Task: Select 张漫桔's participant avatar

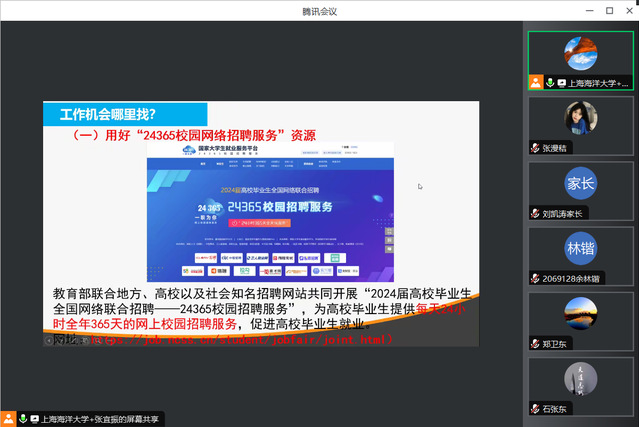Action: (580, 121)
